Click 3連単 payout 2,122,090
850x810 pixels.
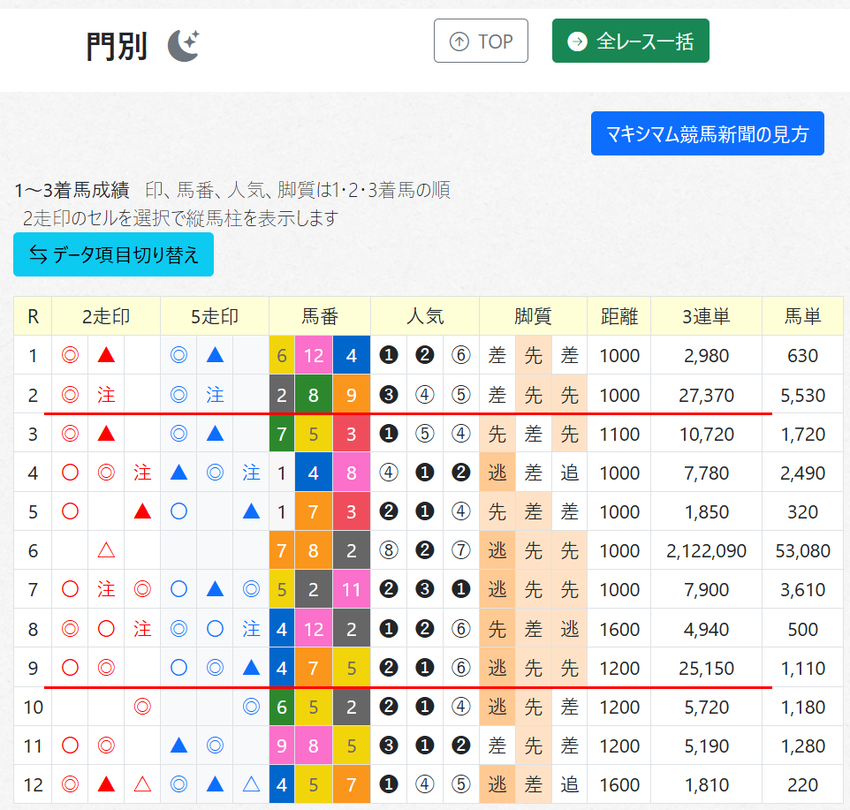click(x=706, y=550)
